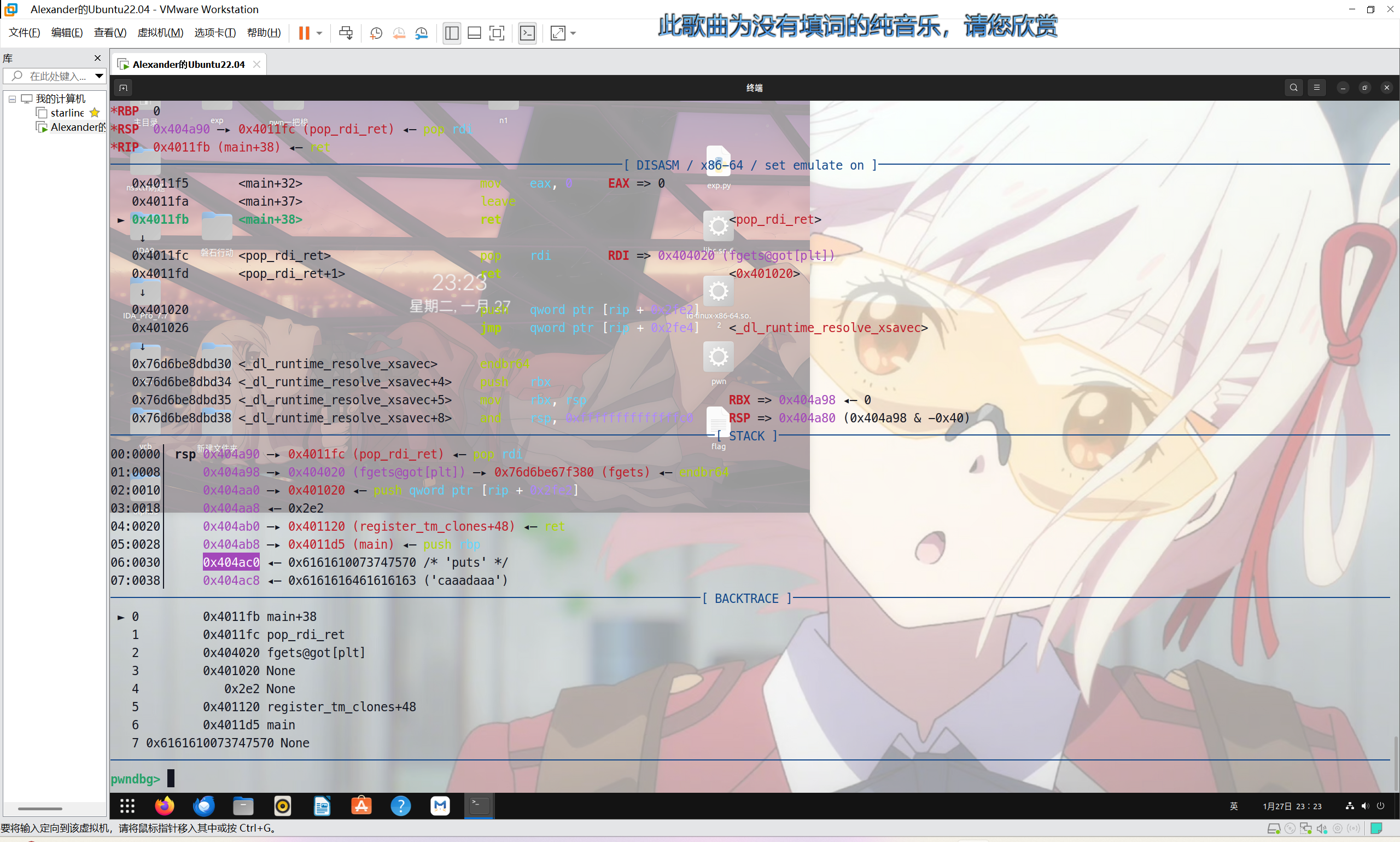Take a snapshot of this VM
Viewport: 1400px width, 842px height.
tap(375, 33)
